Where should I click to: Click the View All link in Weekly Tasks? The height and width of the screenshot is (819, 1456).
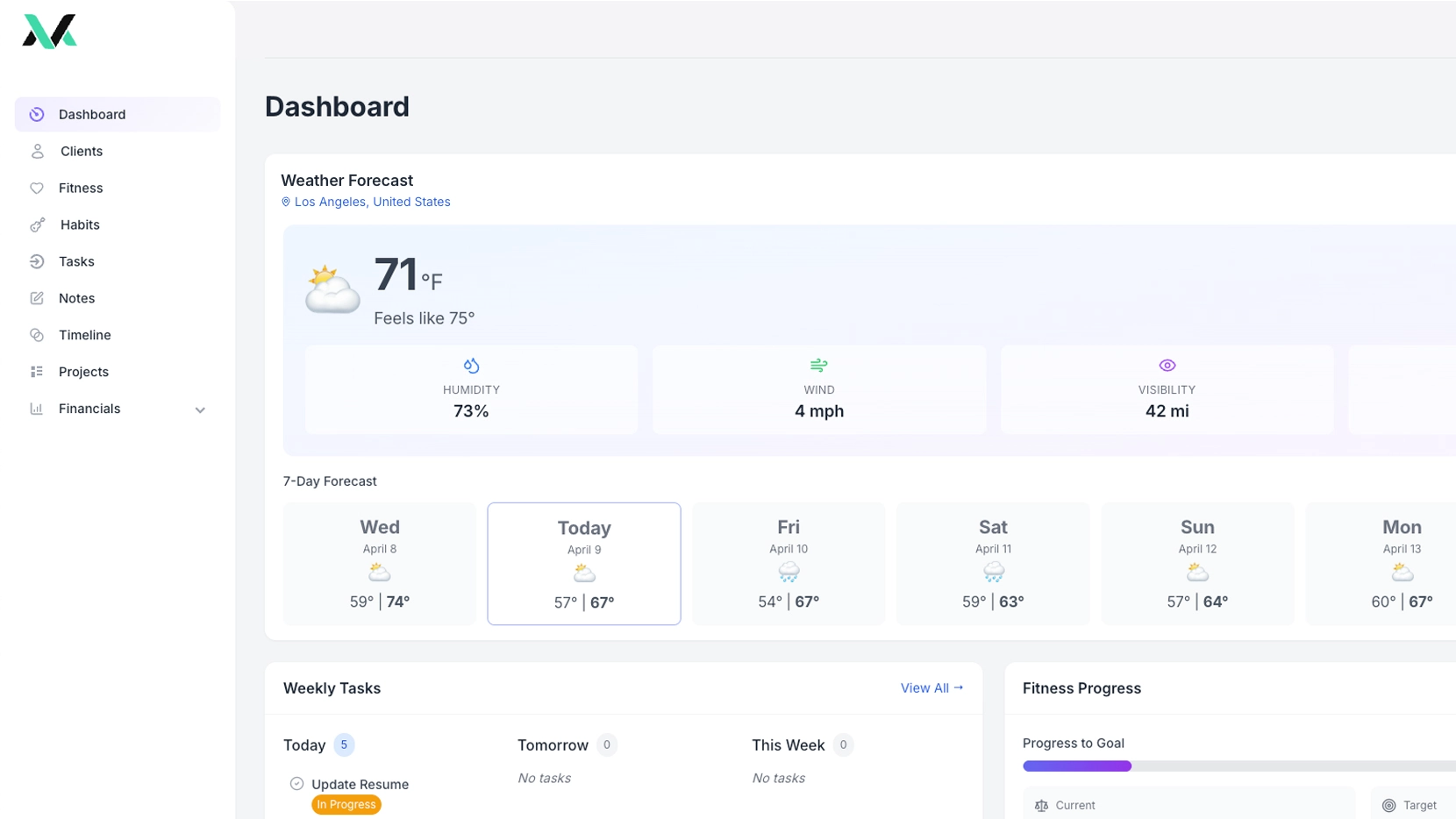pyautogui.click(x=931, y=688)
